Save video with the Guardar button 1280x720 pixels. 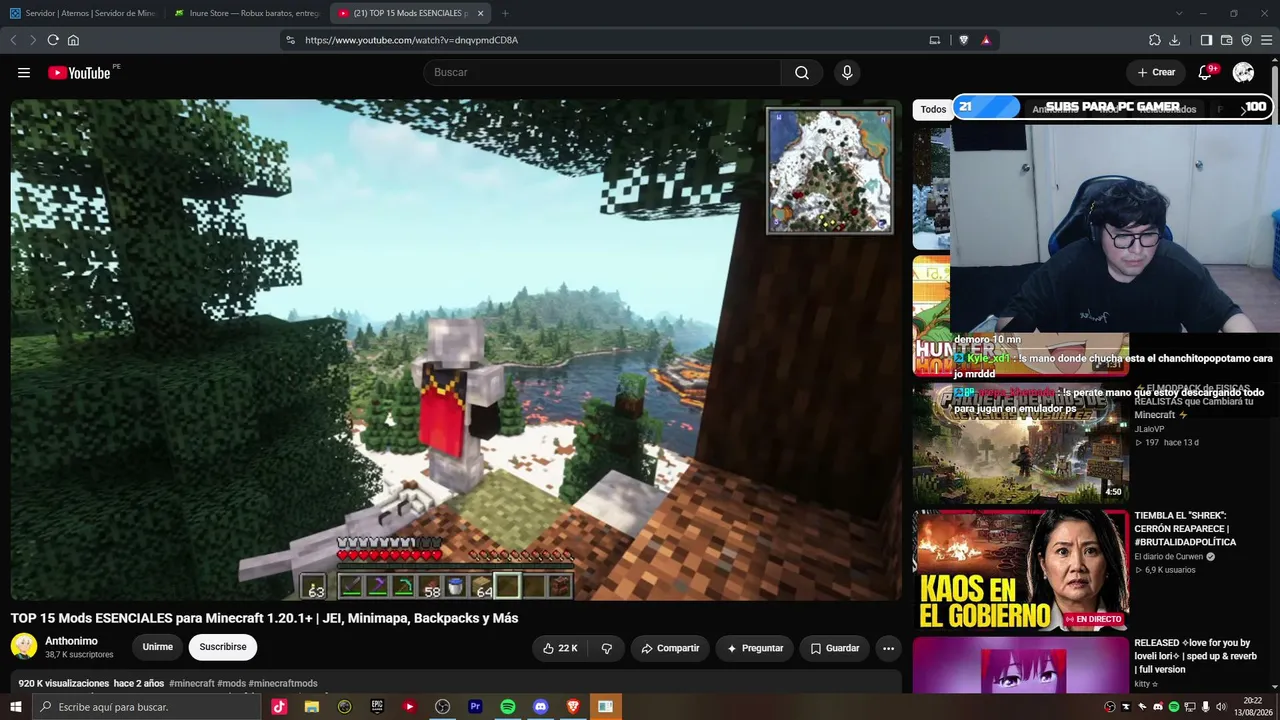(835, 648)
